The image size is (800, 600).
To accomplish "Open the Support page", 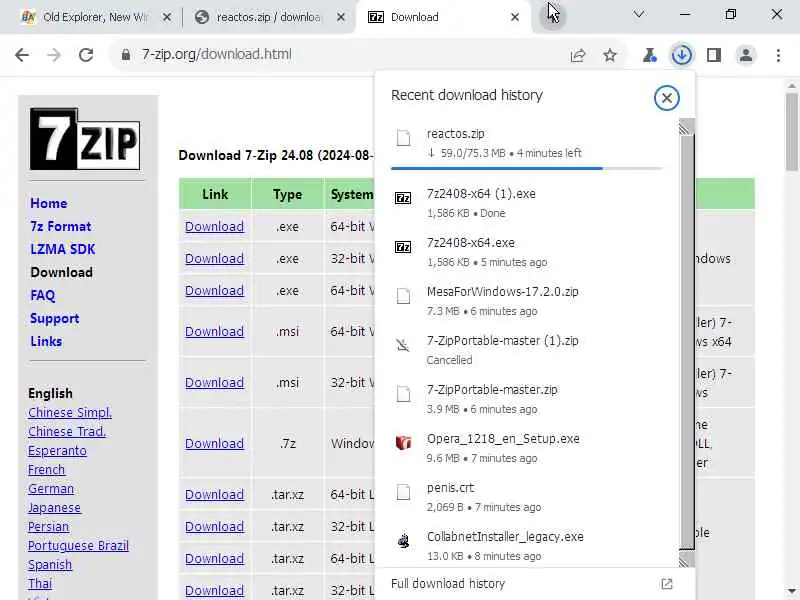I will point(55,318).
